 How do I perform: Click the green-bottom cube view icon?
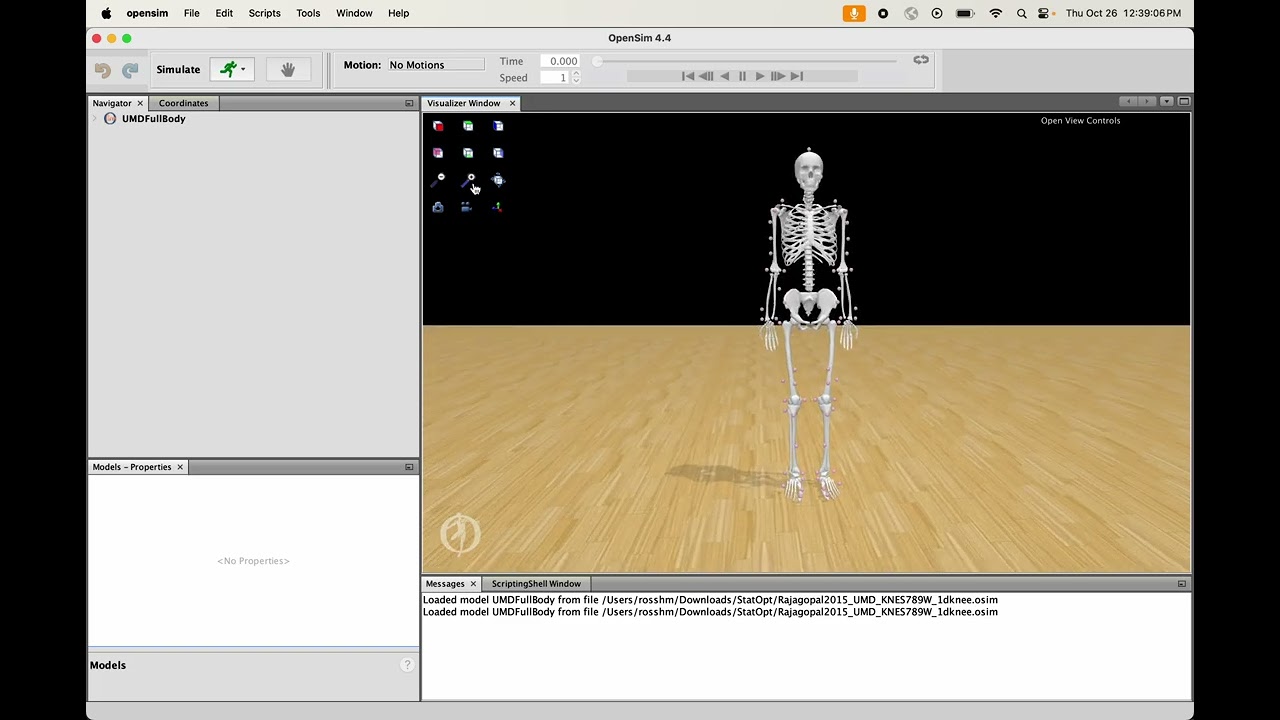468,153
